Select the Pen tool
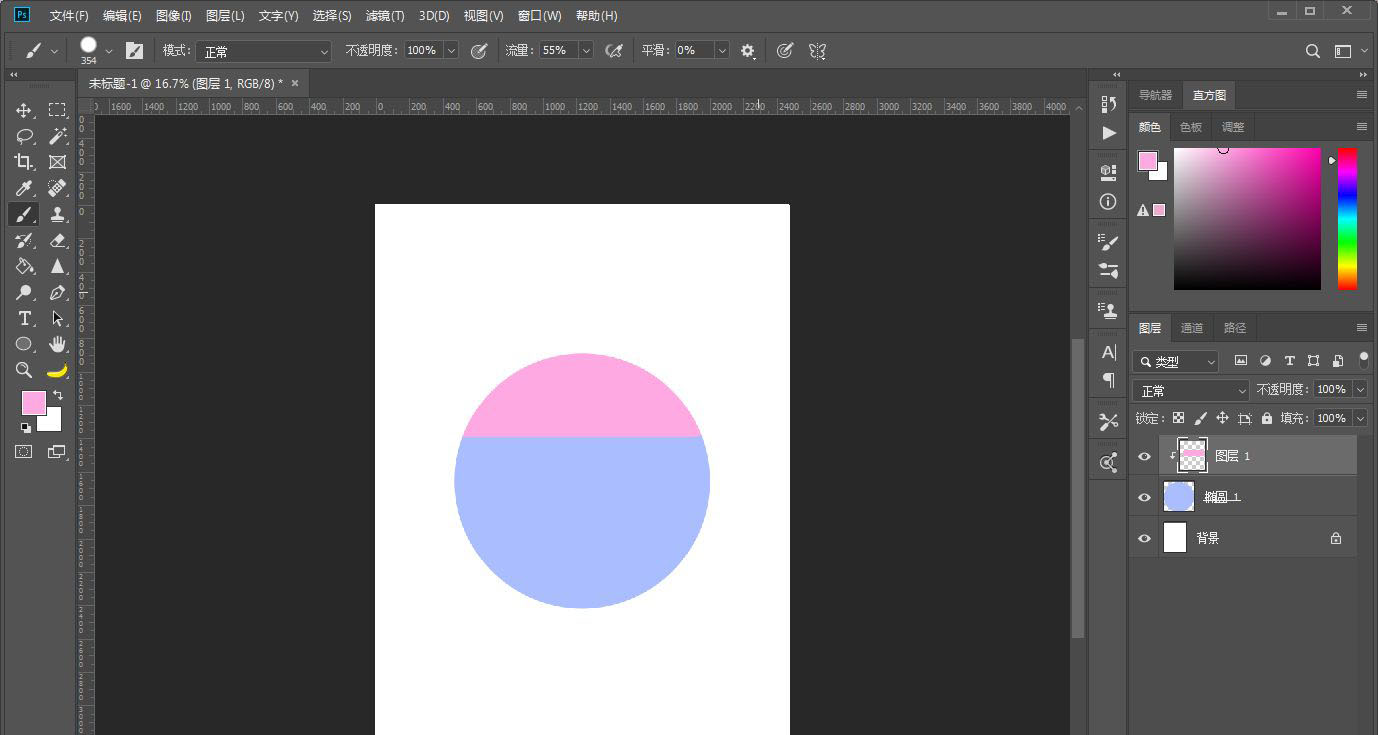 (57, 292)
